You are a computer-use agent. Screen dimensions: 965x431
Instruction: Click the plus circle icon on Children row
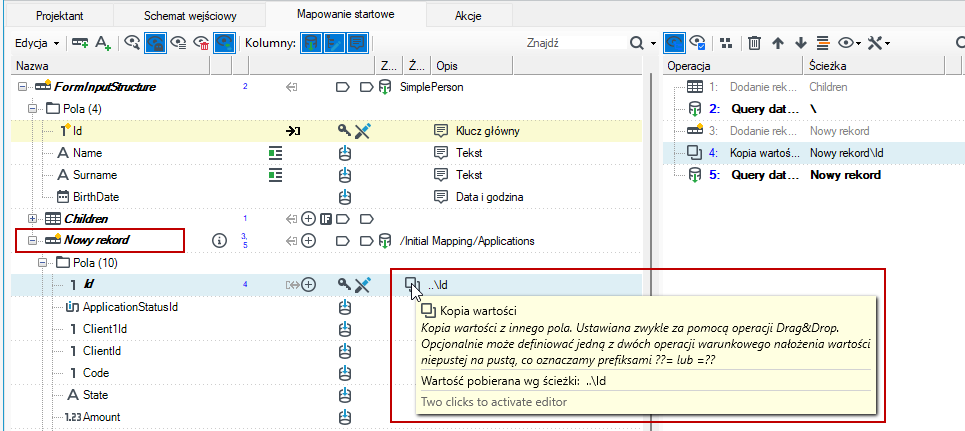click(x=308, y=219)
